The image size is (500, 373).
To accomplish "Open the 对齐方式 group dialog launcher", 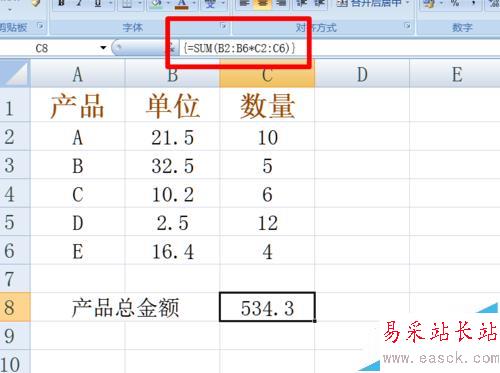I will click(x=407, y=26).
